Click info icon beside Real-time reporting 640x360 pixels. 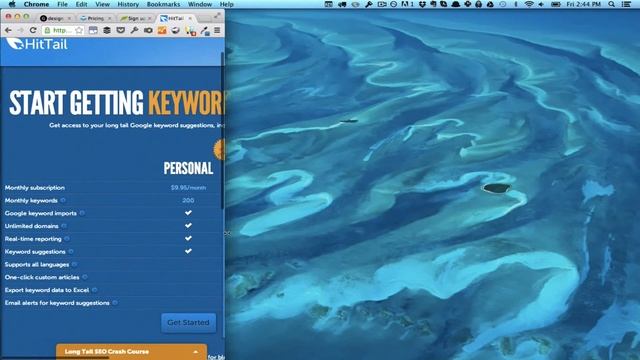pos(67,239)
